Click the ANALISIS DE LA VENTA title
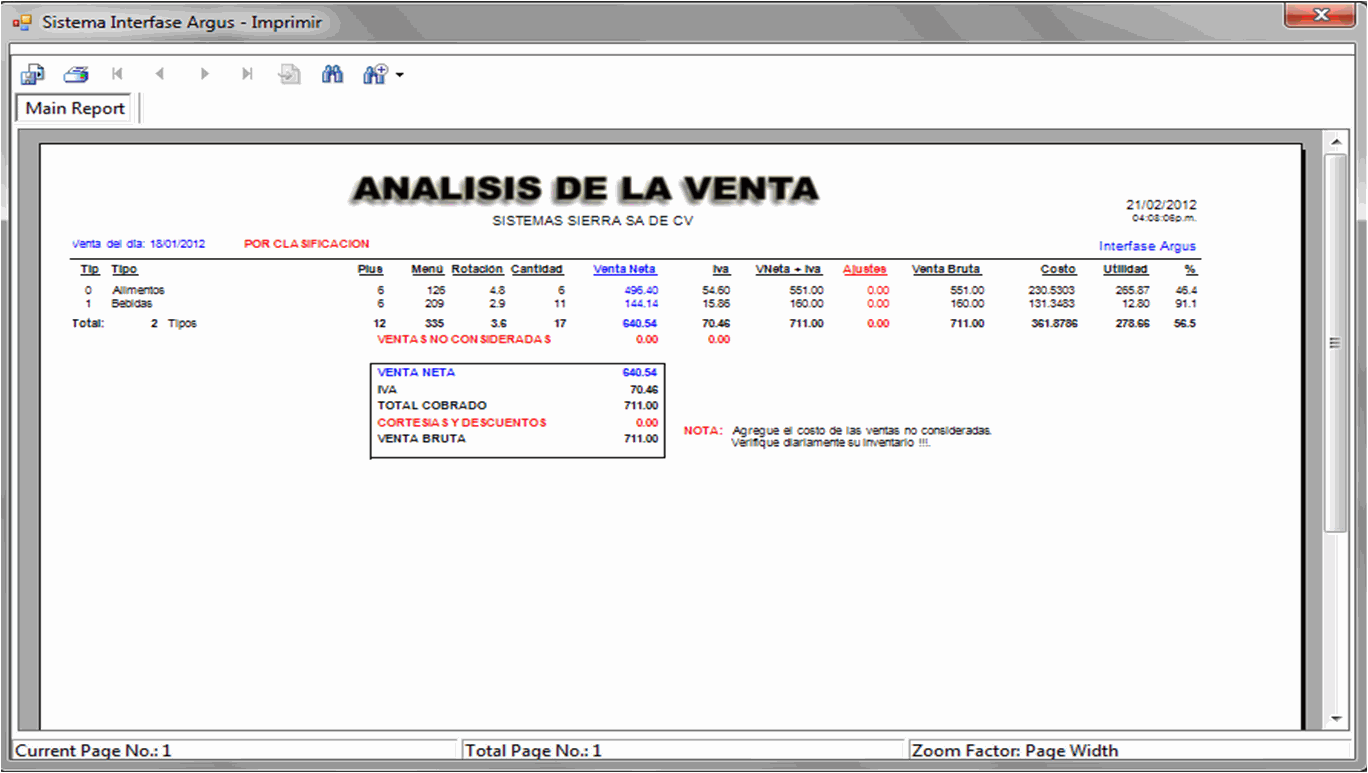 click(586, 188)
